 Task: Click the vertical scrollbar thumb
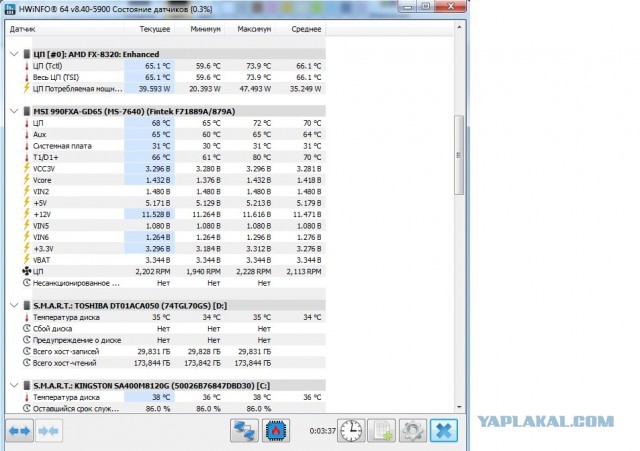[459, 155]
